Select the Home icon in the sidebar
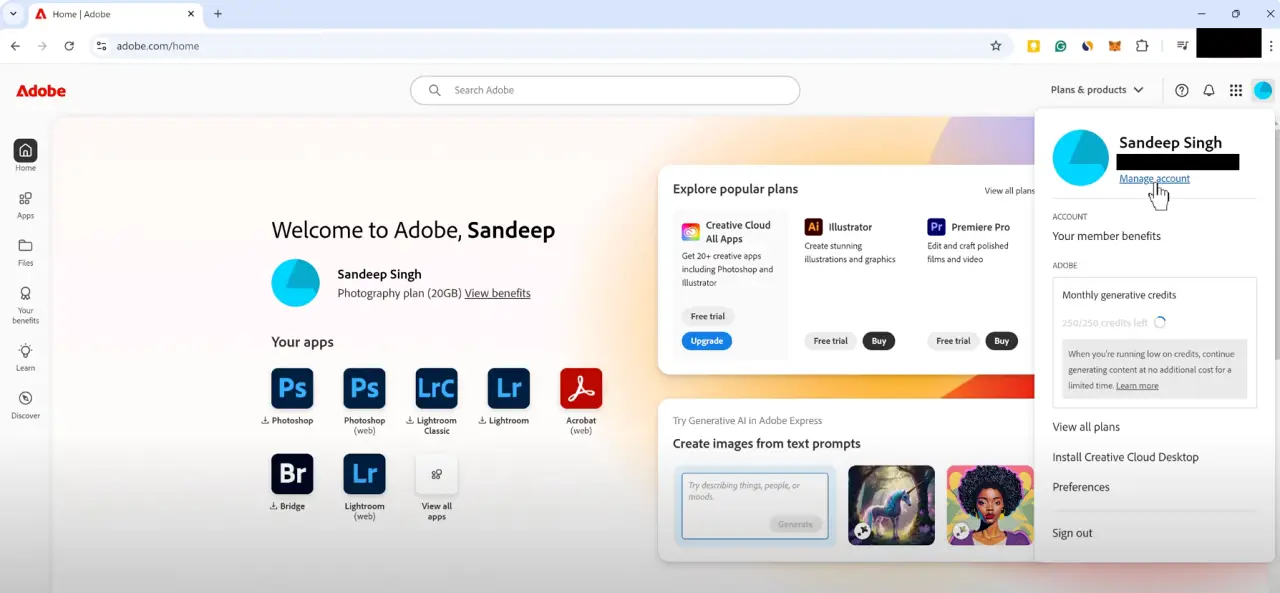This screenshot has width=1280, height=593. [x=25, y=152]
